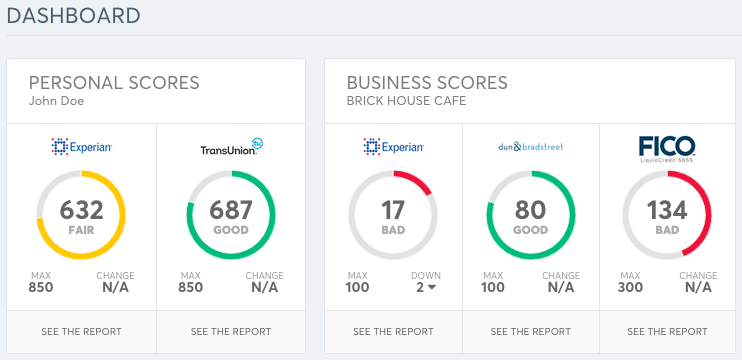Click the DASHBOARD page heading
The width and height of the screenshot is (742, 360).
point(73,16)
